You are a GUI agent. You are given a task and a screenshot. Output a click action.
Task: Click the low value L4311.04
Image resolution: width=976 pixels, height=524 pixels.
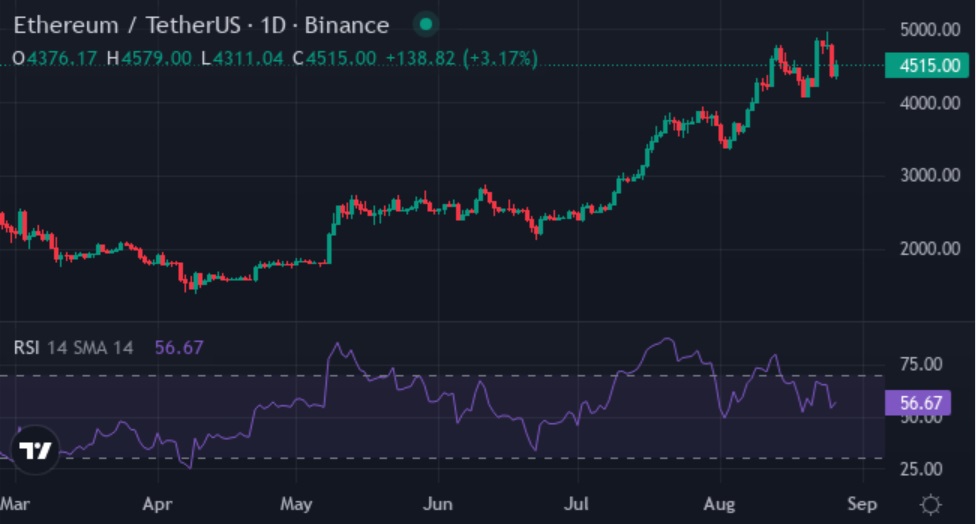point(242,58)
